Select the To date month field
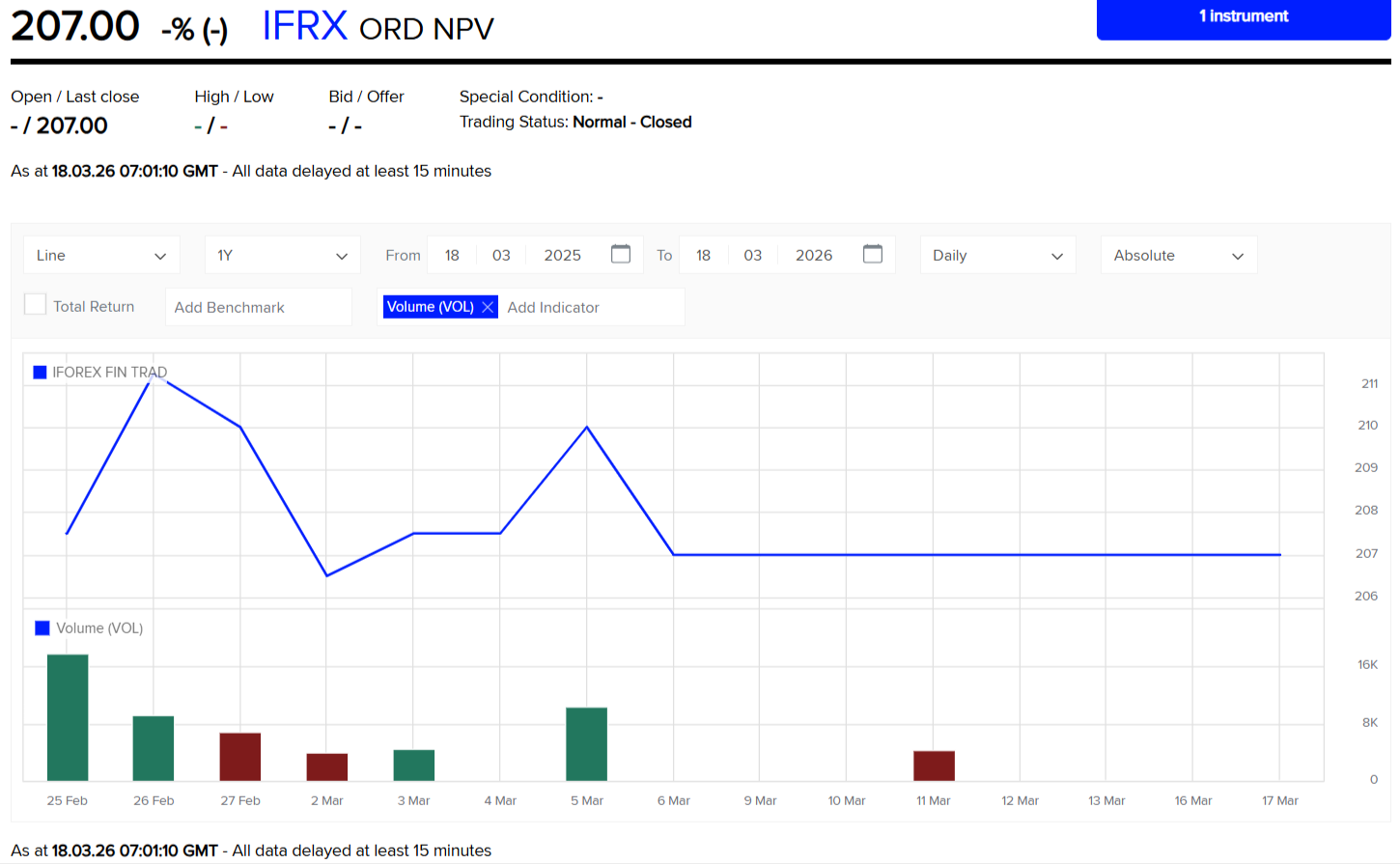This screenshot has height=864, width=1400. [752, 256]
